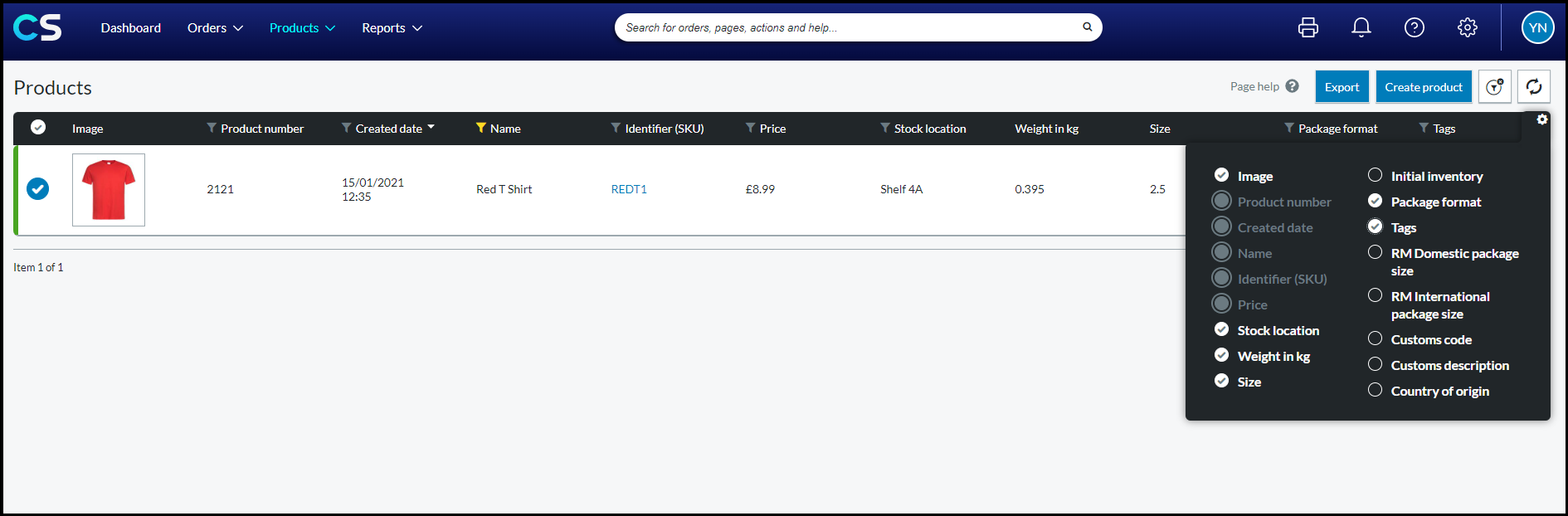Click the Page help link
This screenshot has width=1568, height=516.
tap(1254, 86)
